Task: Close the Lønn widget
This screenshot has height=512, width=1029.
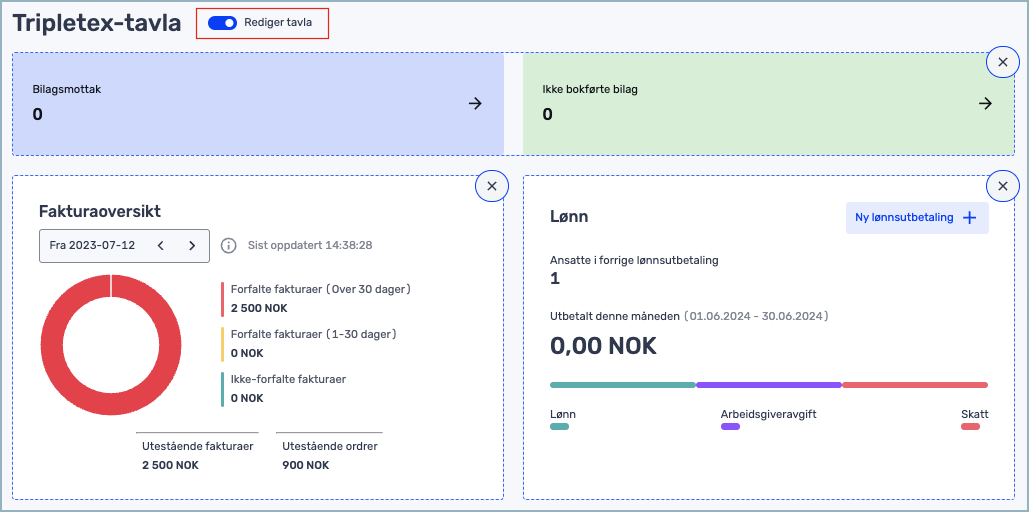Action: pyautogui.click(x=1003, y=186)
